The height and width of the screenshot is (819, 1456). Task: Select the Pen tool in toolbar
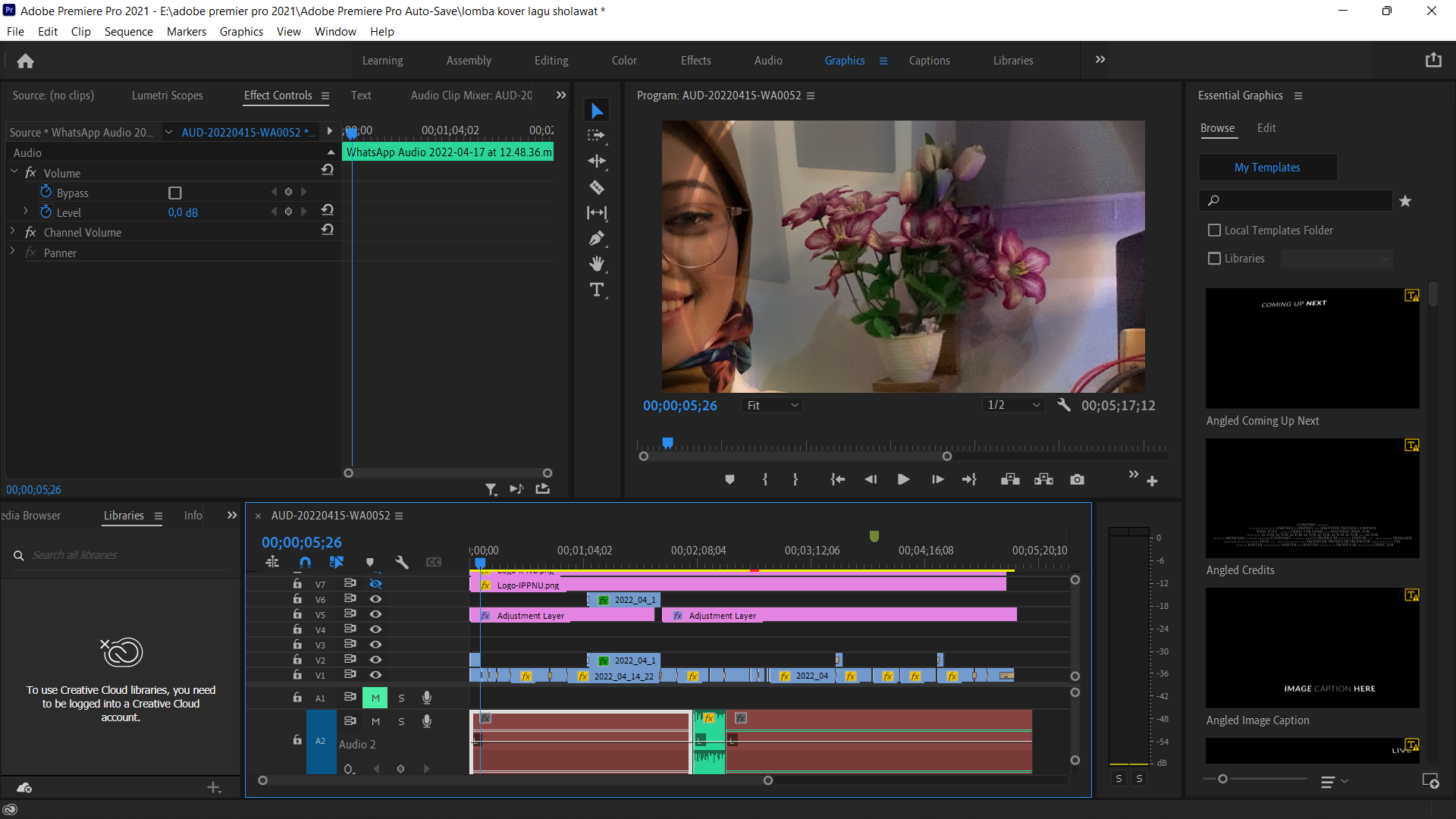pos(597,239)
